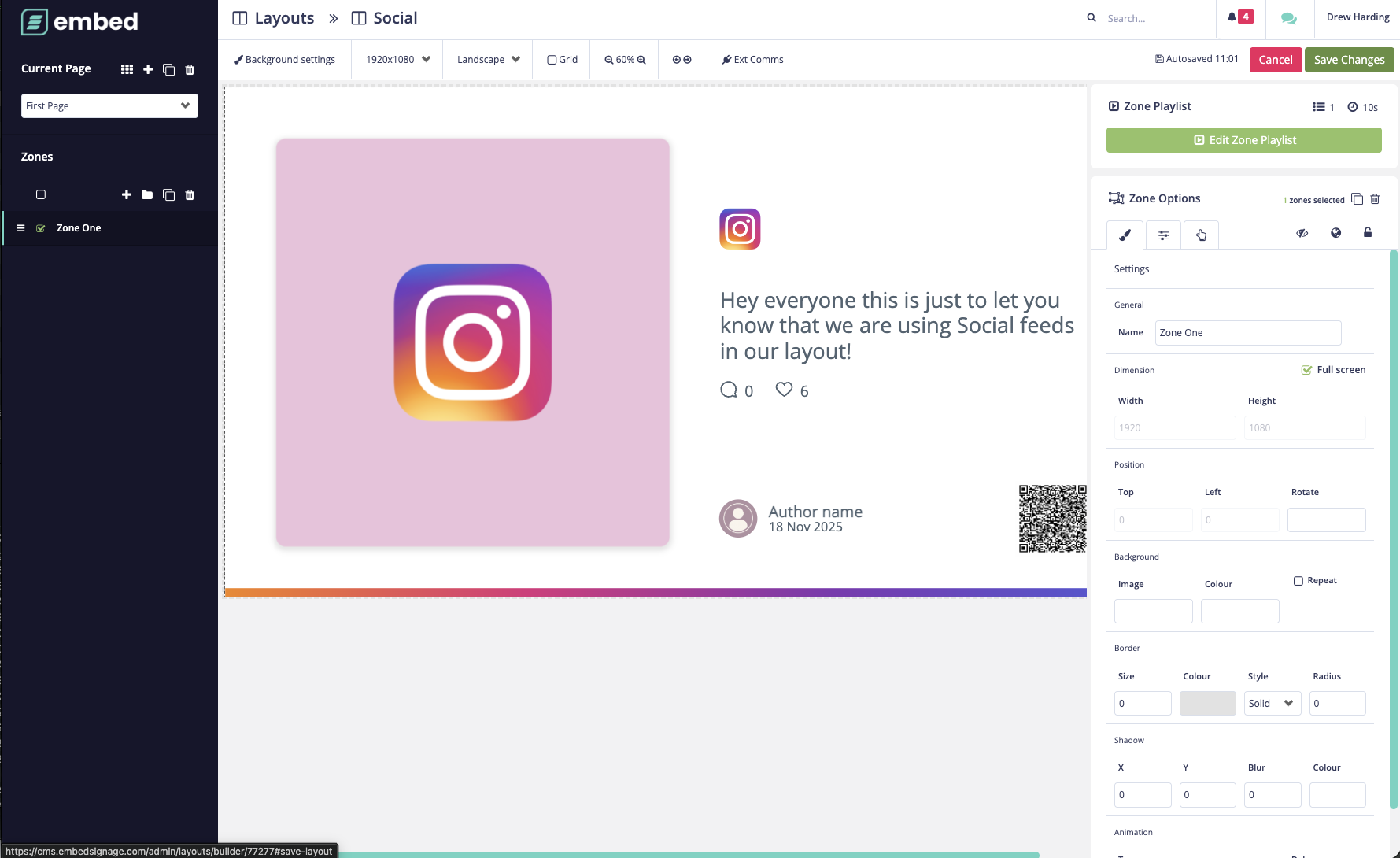Open the First Page dropdown
The image size is (1400, 858).
tap(109, 105)
